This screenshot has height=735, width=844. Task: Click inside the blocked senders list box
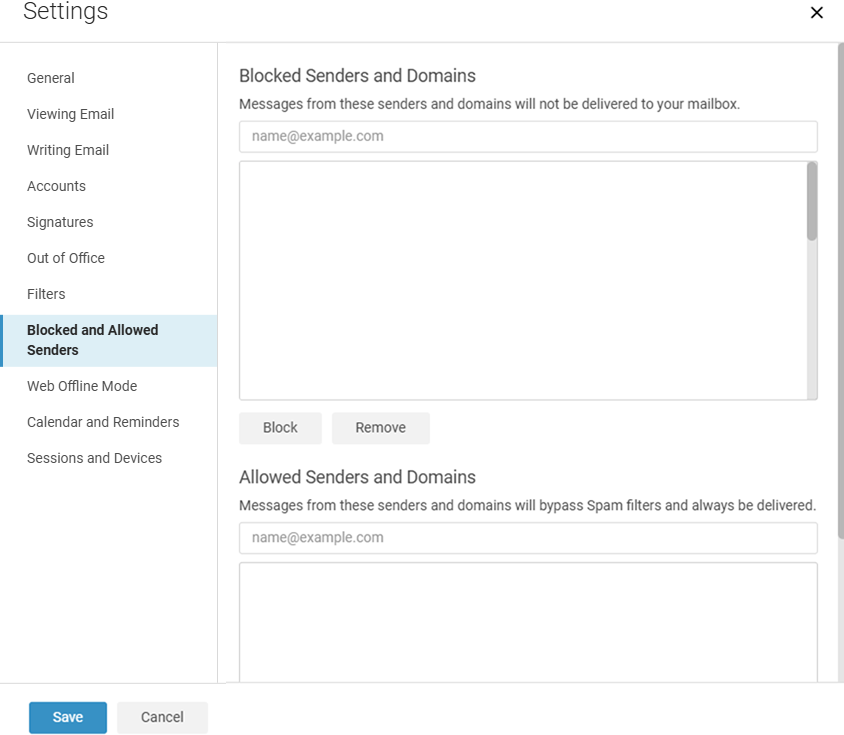click(x=523, y=281)
